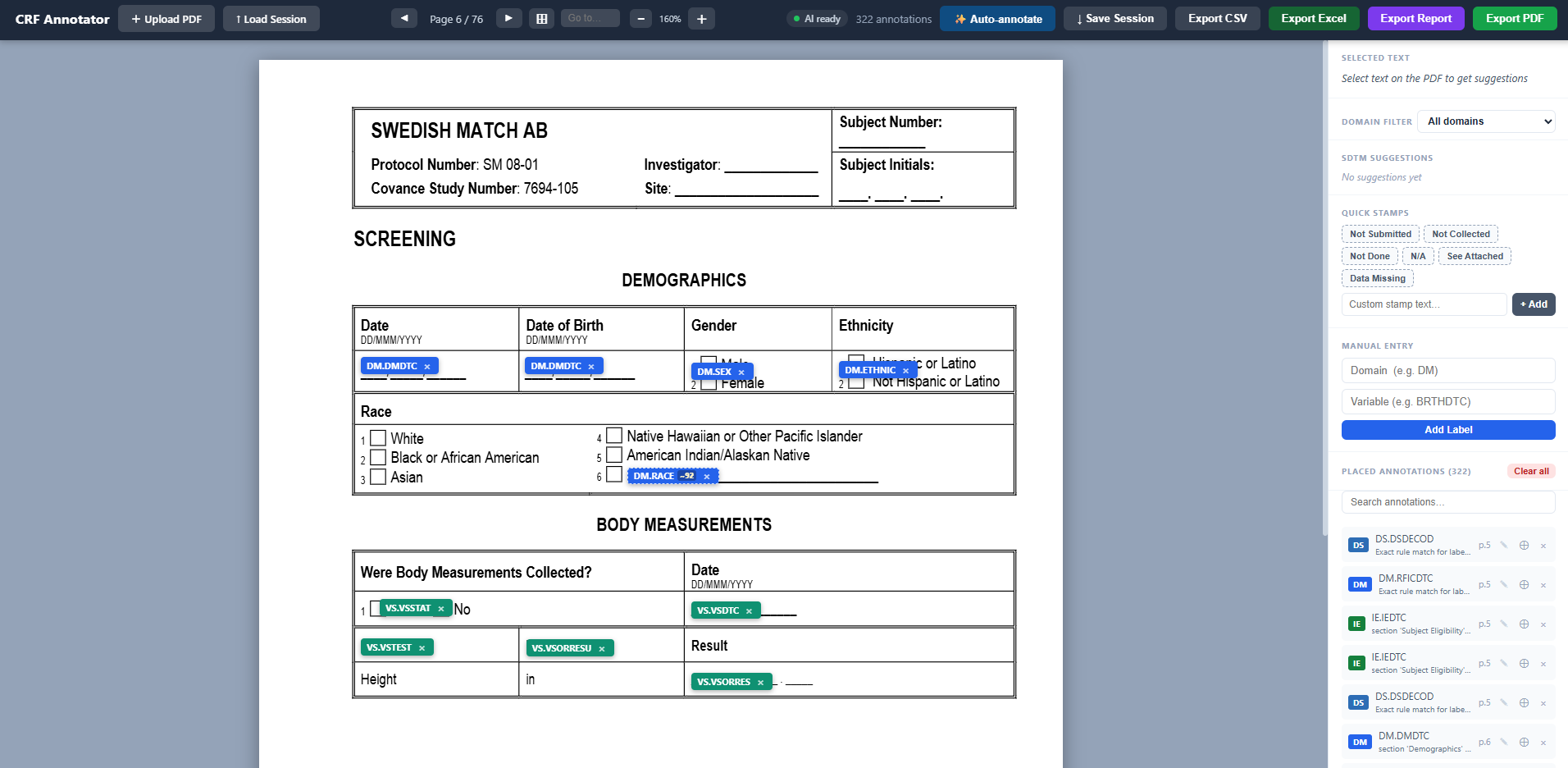
Task: Remove the VS.VSTEST annotation label
Action: [x=422, y=647]
